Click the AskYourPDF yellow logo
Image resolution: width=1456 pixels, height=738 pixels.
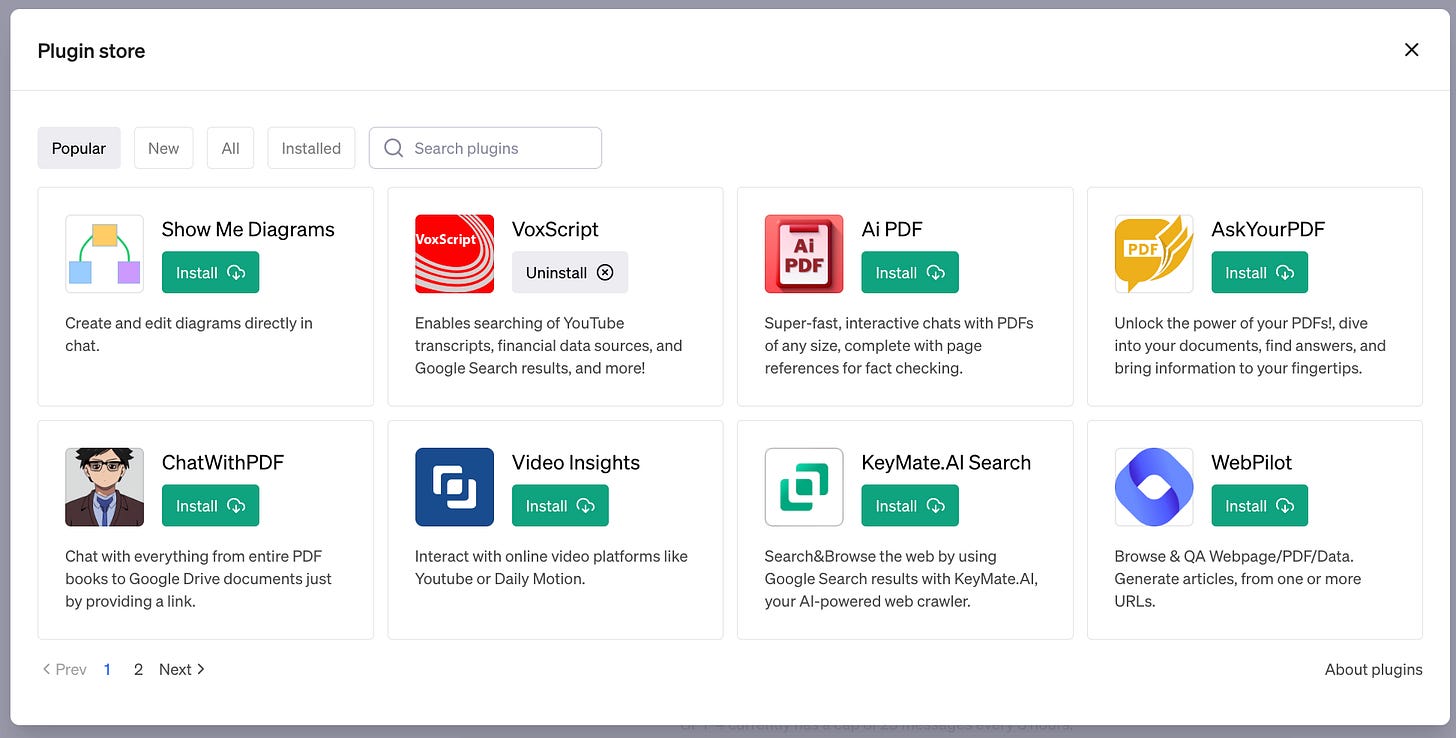point(1154,254)
